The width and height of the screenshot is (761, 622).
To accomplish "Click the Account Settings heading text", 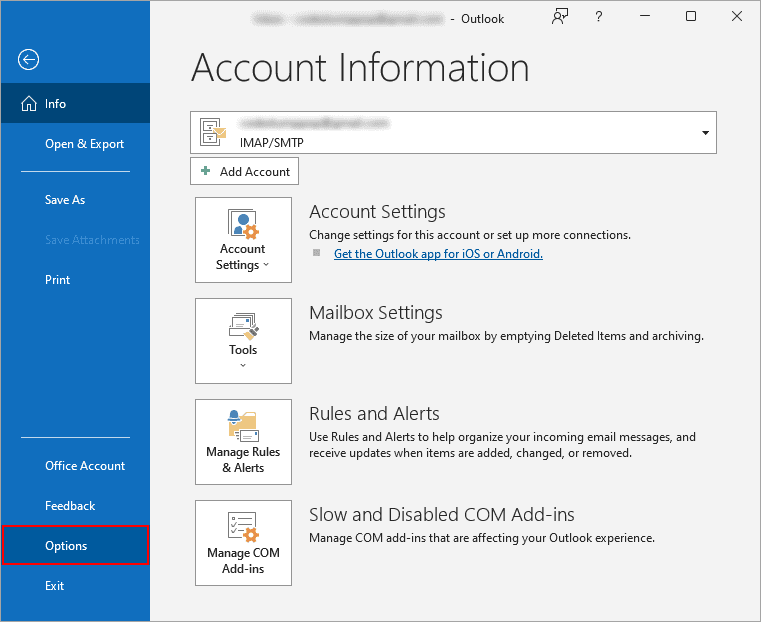I will point(377,212).
